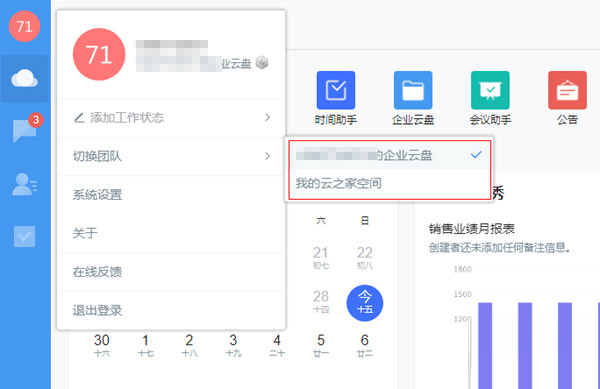Screen dimensions: 600x389
Task: Select 切换团队 menu entry
Action: click(171, 156)
